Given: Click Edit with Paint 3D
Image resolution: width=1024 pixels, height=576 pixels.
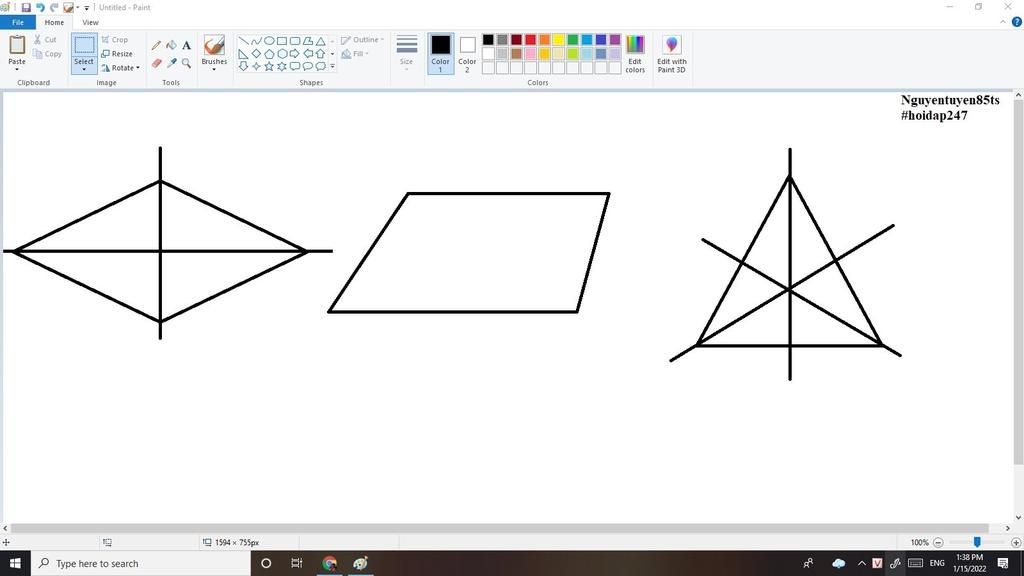Looking at the screenshot, I should [671, 54].
